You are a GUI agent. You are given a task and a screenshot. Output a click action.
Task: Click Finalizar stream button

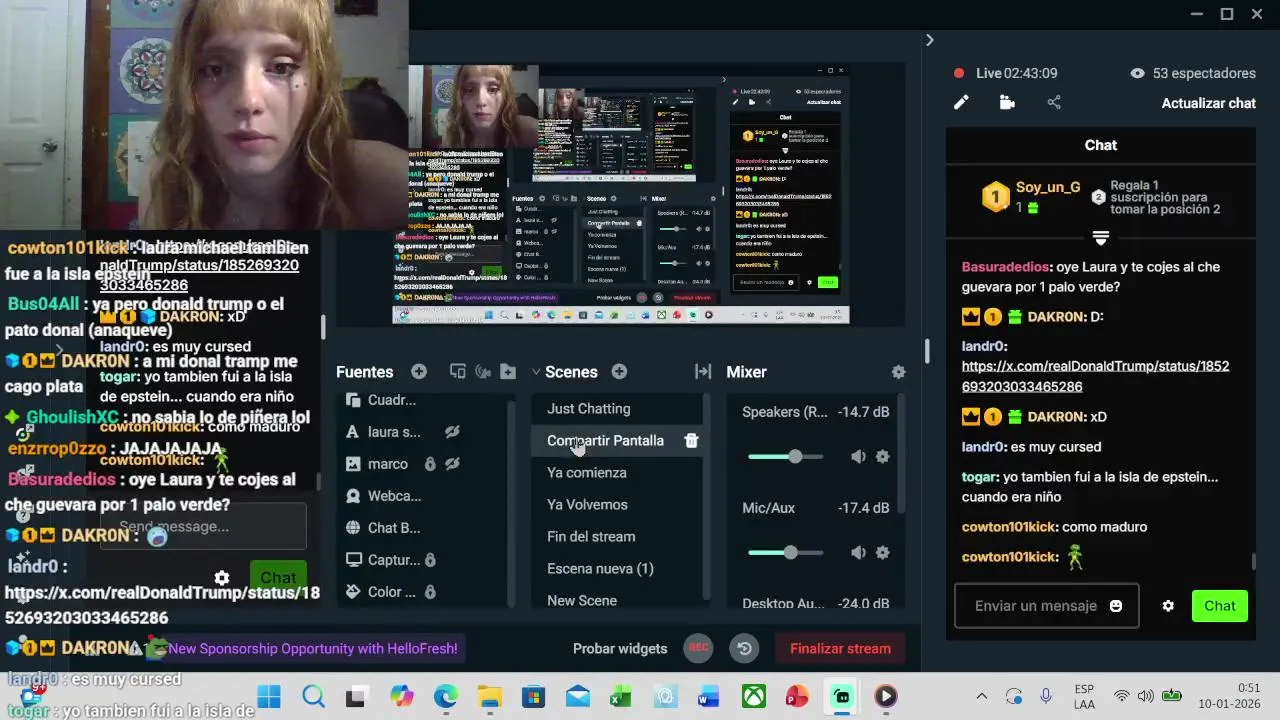click(x=840, y=648)
